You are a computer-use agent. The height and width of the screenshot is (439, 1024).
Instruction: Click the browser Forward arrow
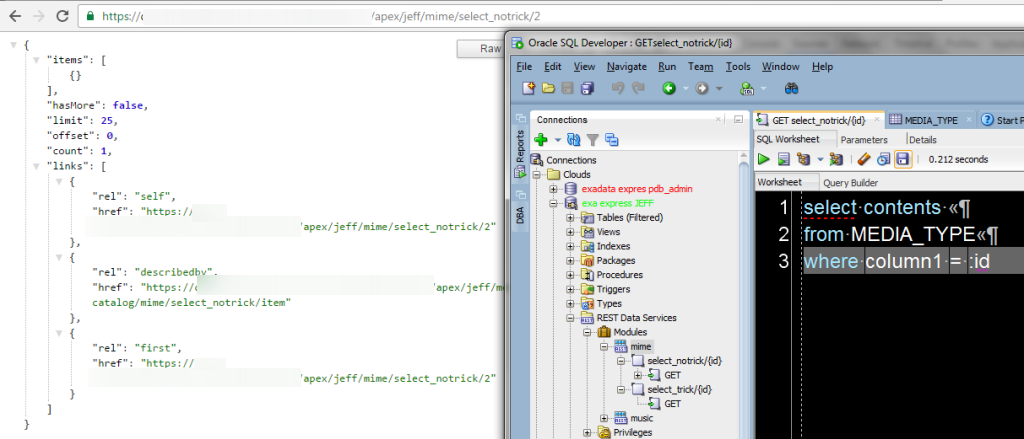(38, 16)
